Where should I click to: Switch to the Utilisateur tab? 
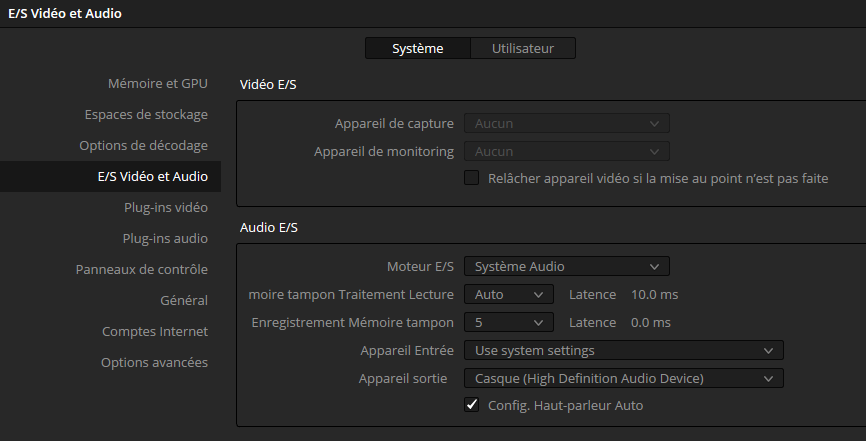point(523,48)
